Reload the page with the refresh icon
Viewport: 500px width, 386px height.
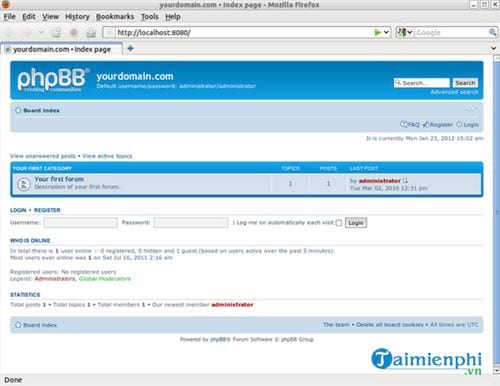pyautogui.click(x=56, y=32)
